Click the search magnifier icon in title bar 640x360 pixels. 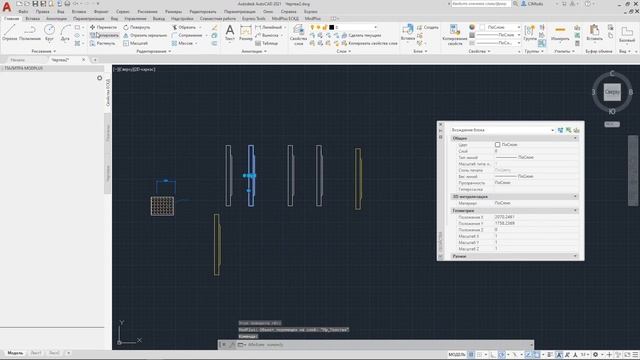(516, 4)
